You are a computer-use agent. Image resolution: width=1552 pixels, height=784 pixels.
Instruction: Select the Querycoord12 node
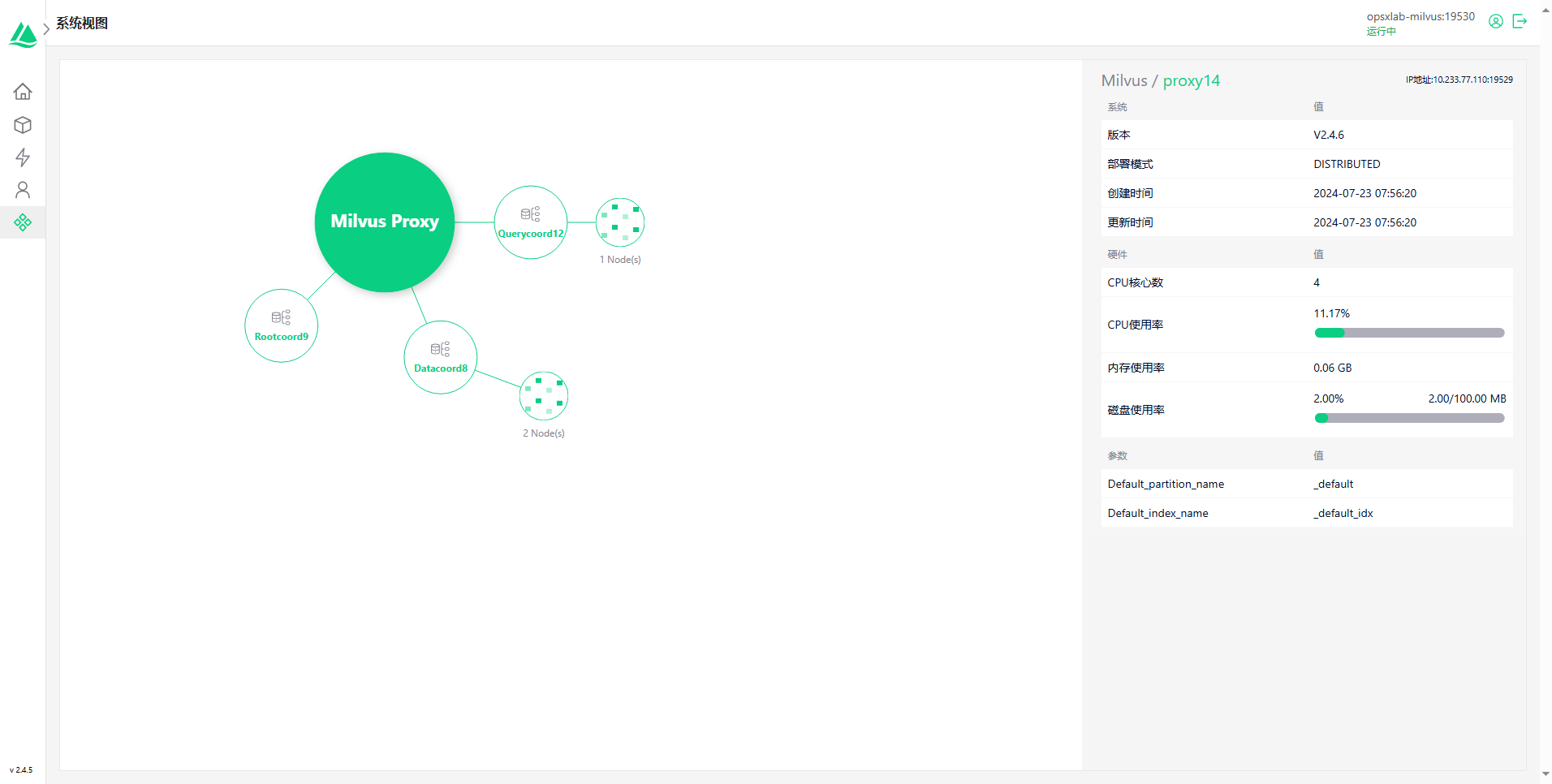coord(531,222)
